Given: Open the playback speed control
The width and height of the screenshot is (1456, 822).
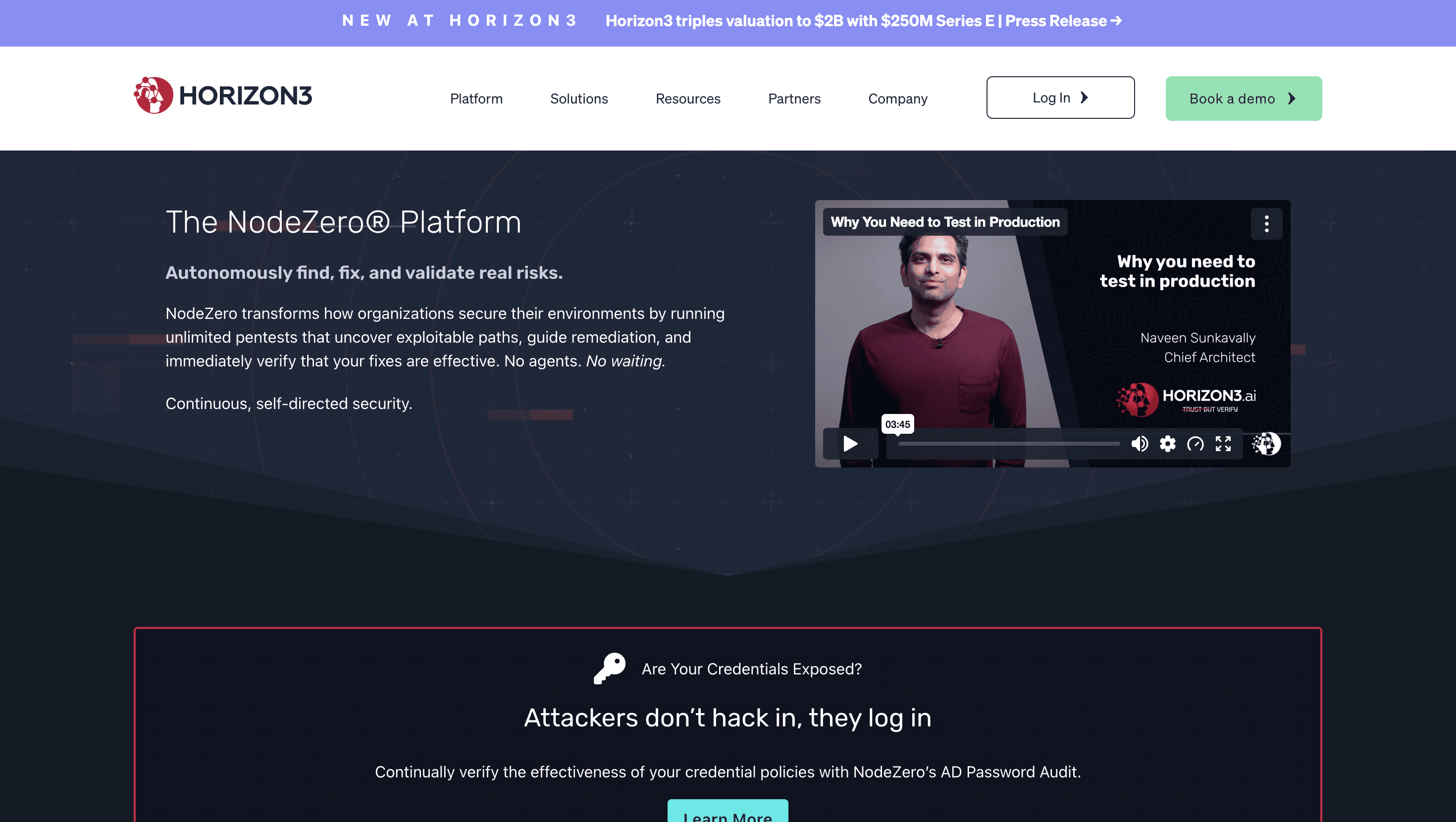Looking at the screenshot, I should [x=1195, y=444].
